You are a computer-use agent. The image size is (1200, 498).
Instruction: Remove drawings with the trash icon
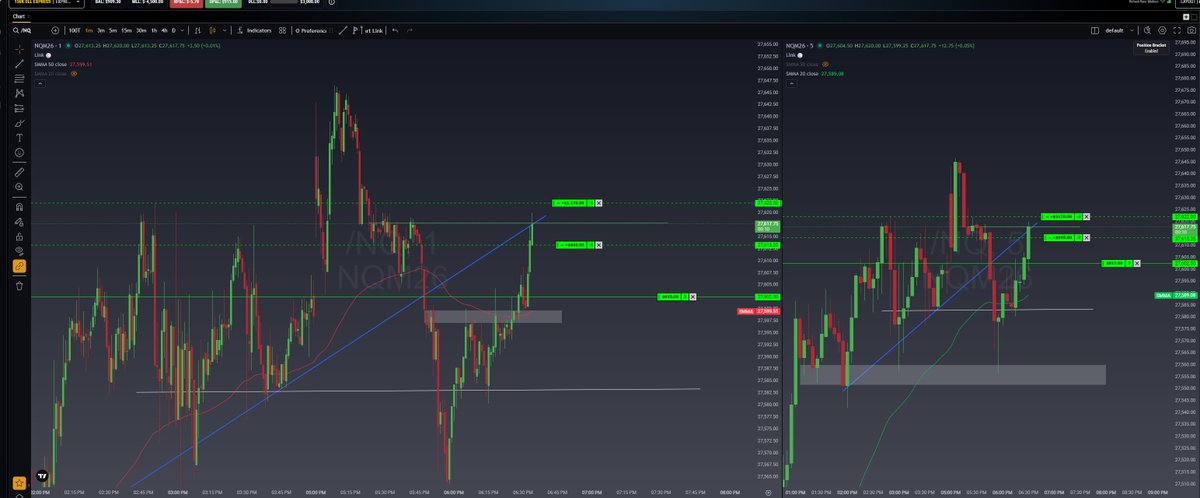[x=19, y=285]
